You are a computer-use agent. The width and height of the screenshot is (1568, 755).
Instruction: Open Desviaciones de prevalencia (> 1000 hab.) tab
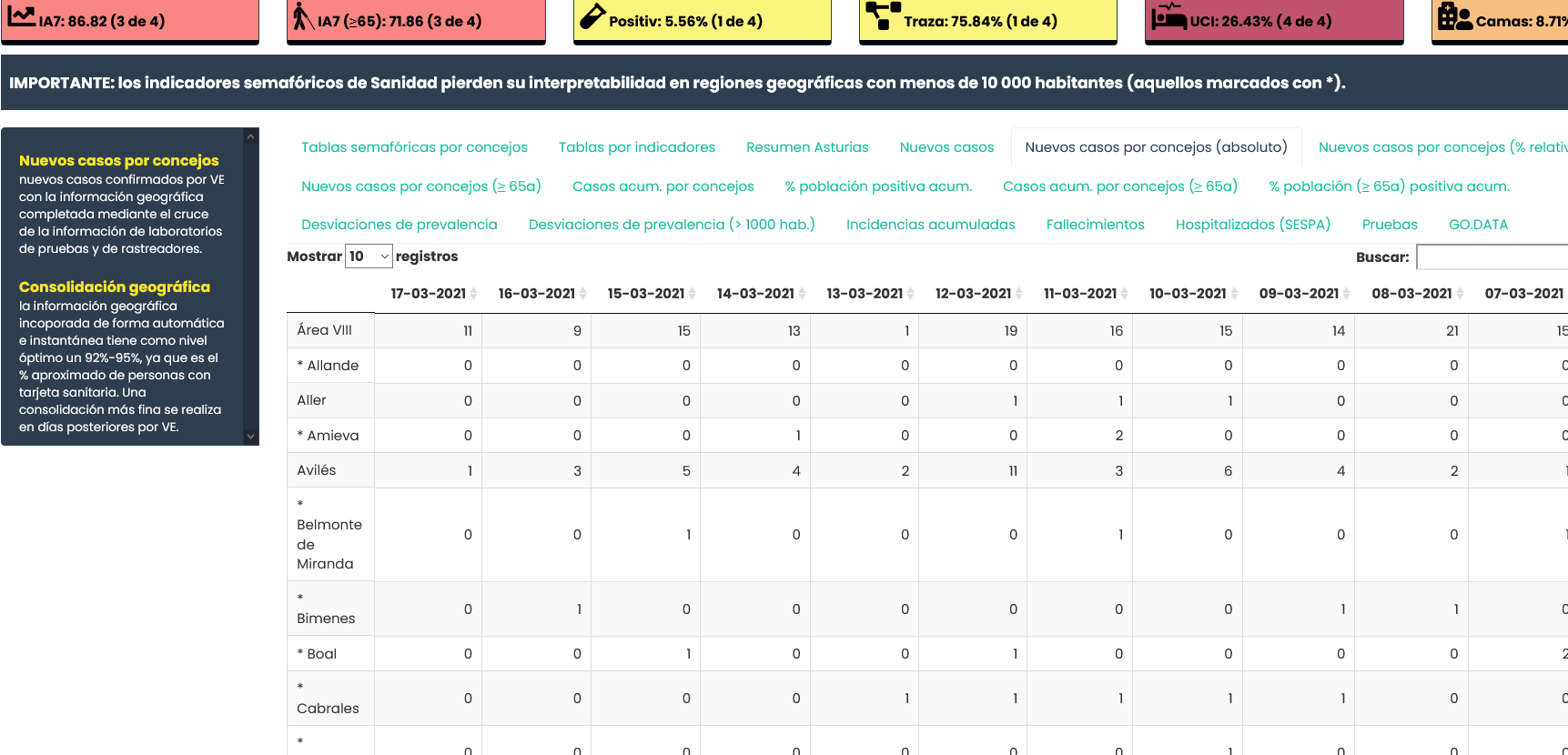click(672, 225)
